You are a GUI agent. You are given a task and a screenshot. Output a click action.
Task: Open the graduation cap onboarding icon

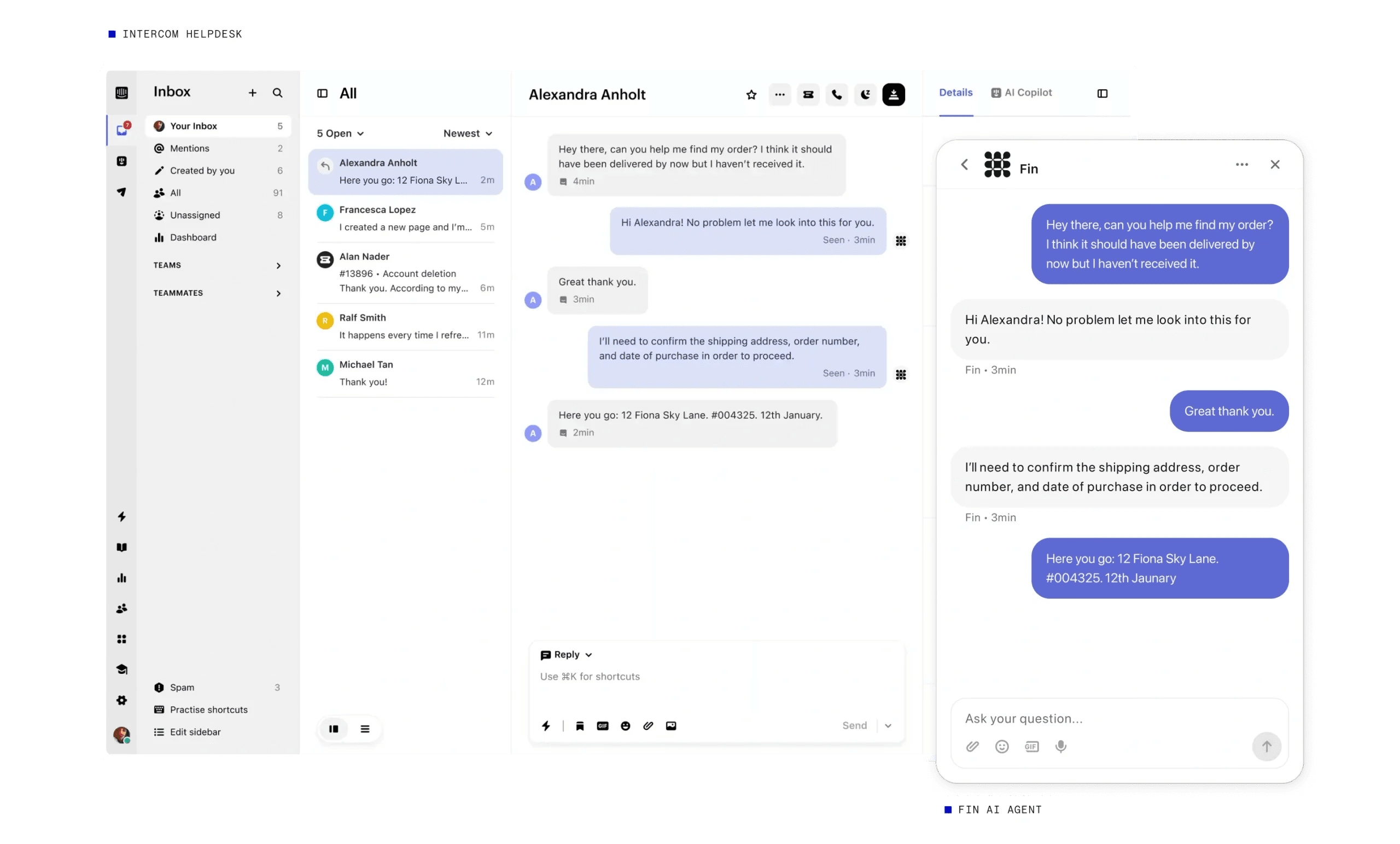coord(121,669)
